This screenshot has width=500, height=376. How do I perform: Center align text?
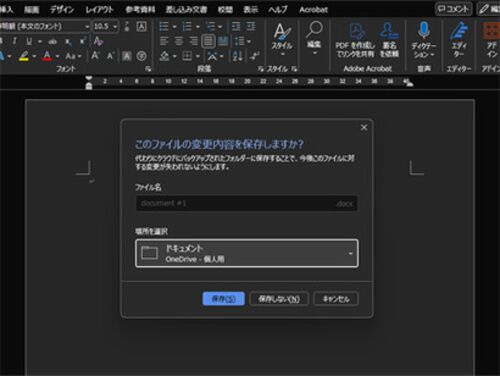pyautogui.click(x=179, y=41)
